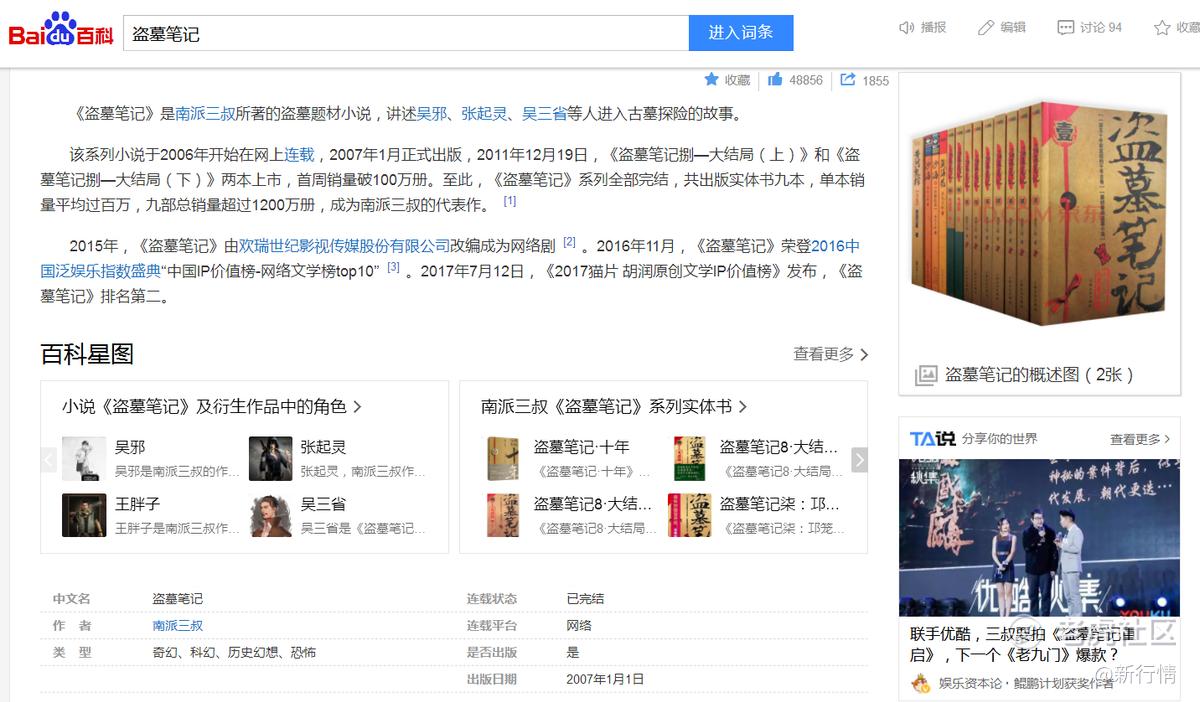The image size is (1200, 702).
Task: Click 张起灵 character avatar
Action: (270, 458)
